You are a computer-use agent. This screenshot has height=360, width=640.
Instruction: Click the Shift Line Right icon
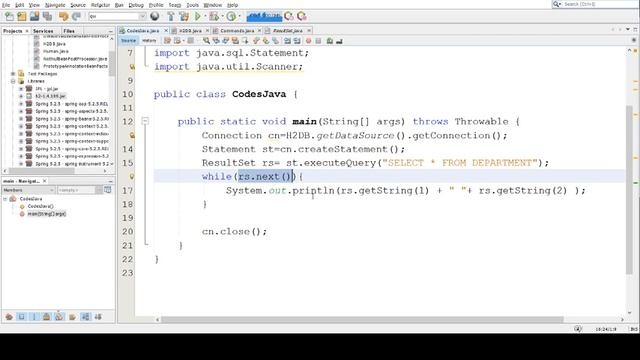point(297,41)
